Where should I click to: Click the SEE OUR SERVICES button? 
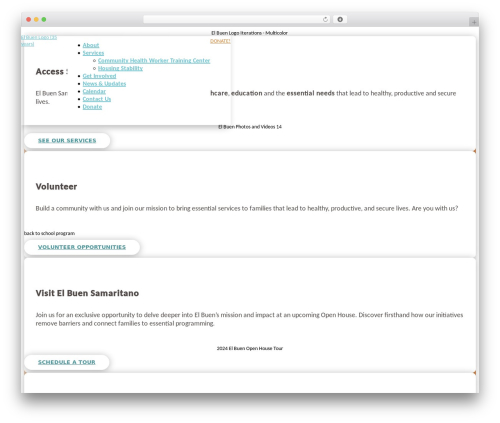pos(67,141)
